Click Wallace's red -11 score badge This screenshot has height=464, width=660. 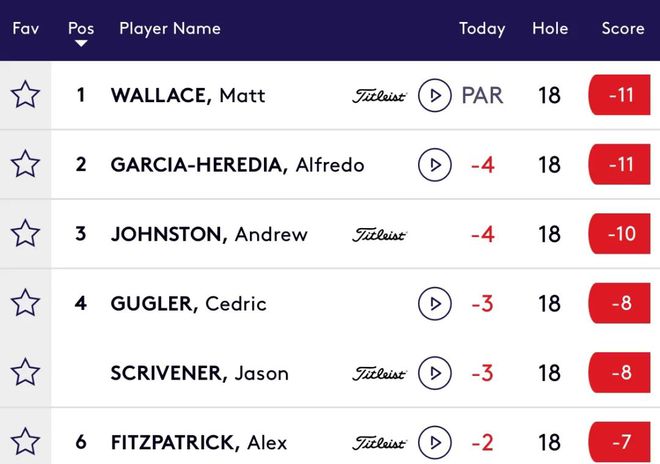point(620,96)
